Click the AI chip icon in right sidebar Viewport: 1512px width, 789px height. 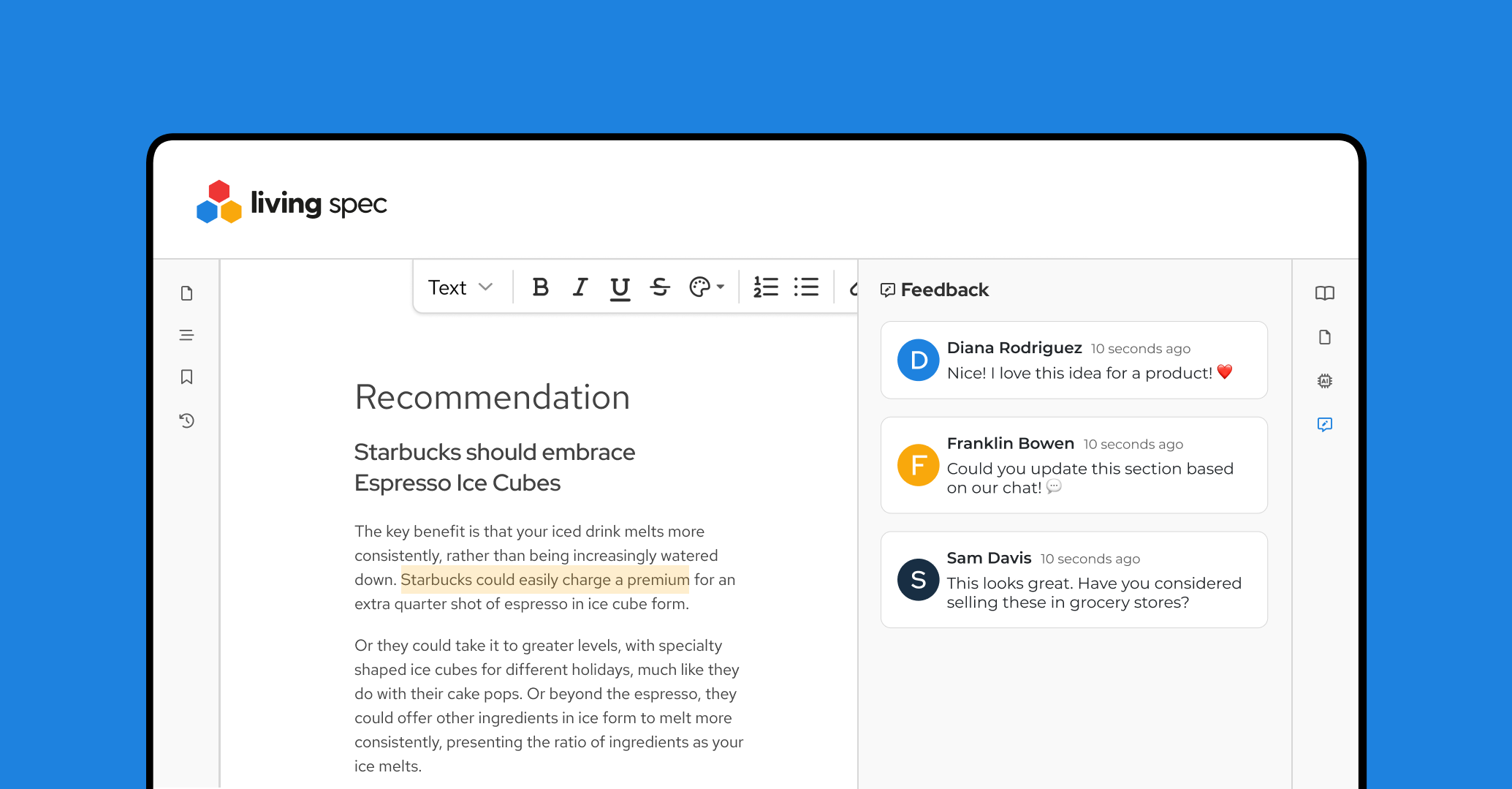coord(1324,381)
